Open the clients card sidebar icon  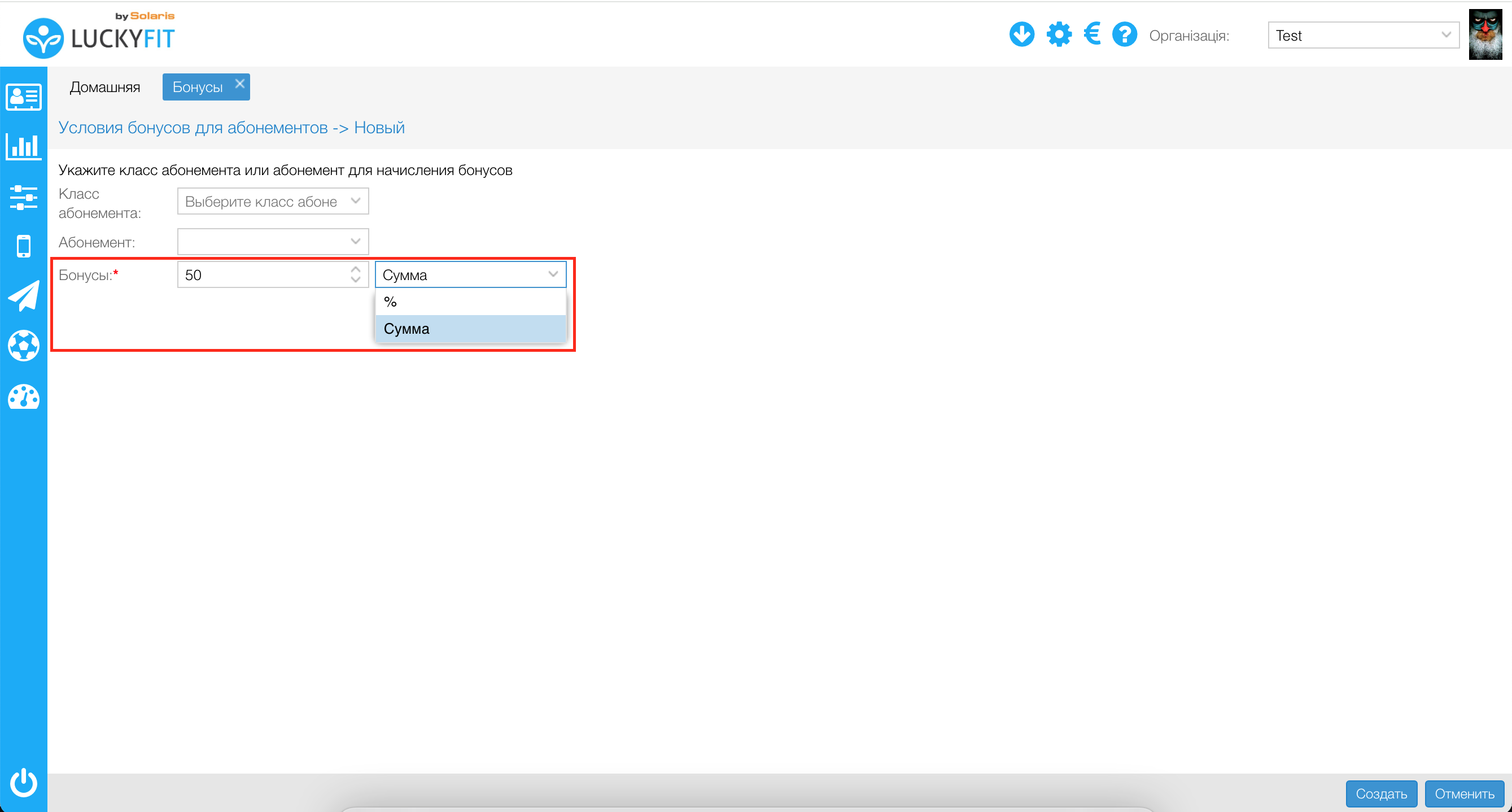click(24, 97)
